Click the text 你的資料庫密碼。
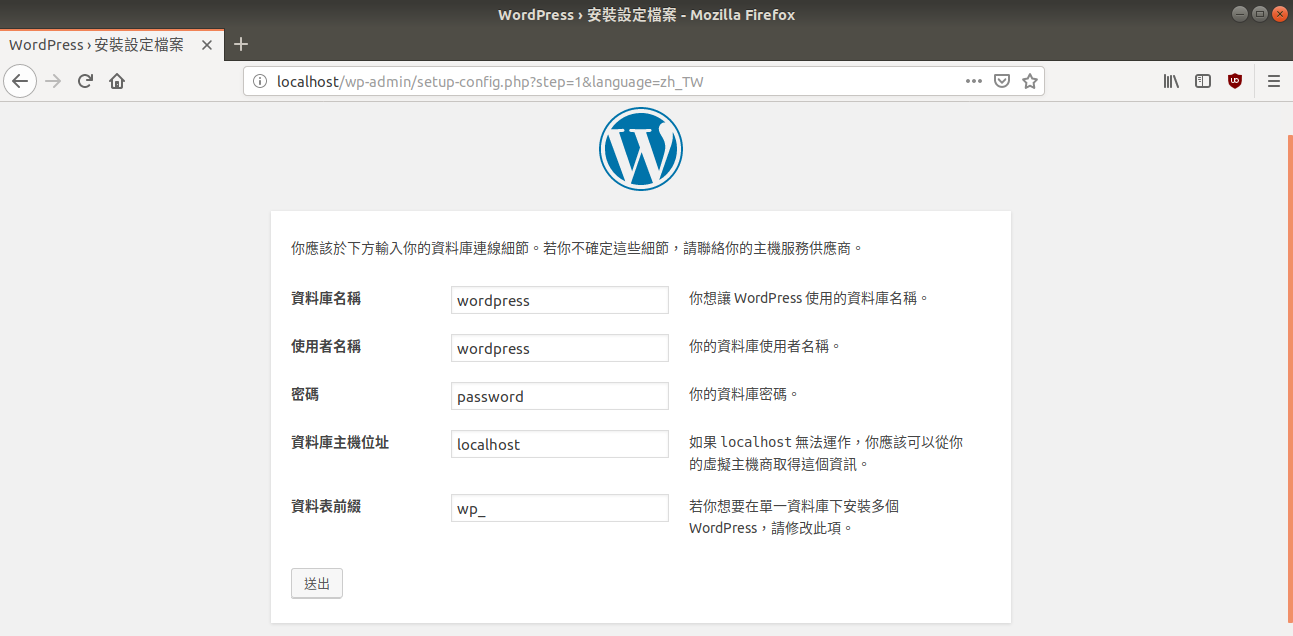1293x636 pixels. tap(744, 394)
